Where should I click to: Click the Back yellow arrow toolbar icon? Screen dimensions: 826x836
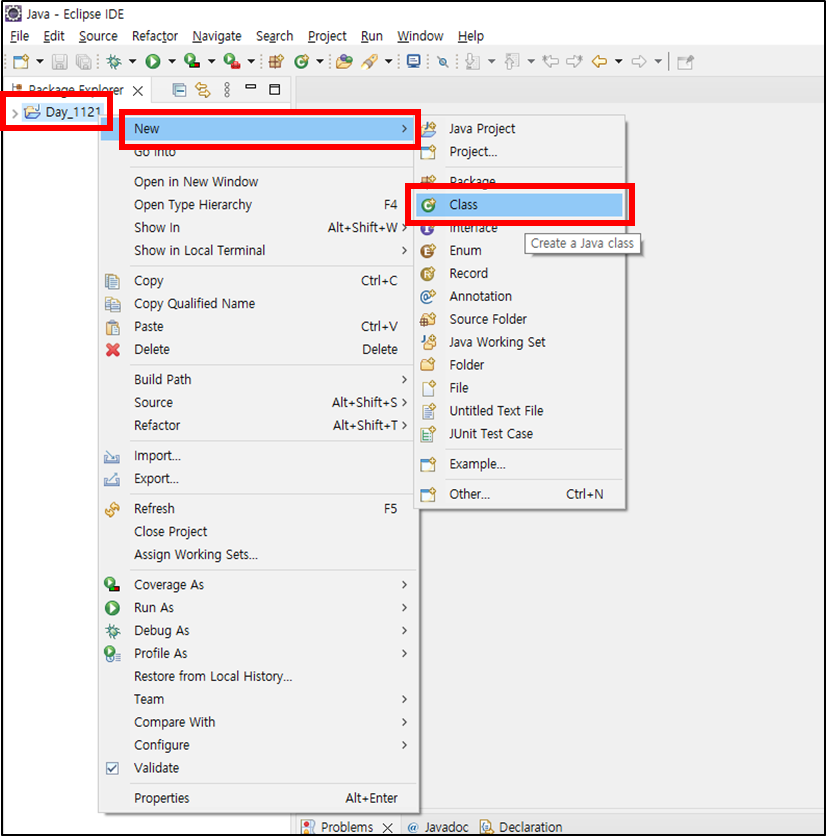(x=599, y=62)
